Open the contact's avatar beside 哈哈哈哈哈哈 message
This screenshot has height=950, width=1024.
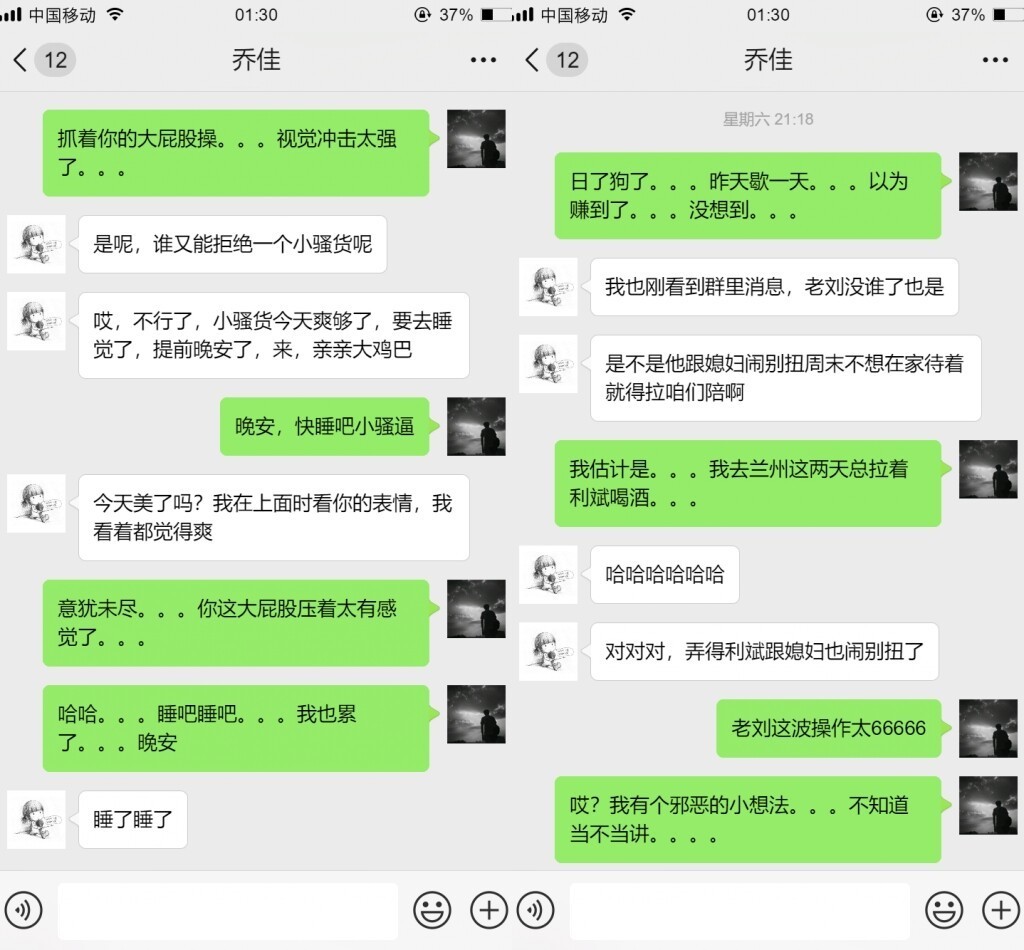coord(548,575)
